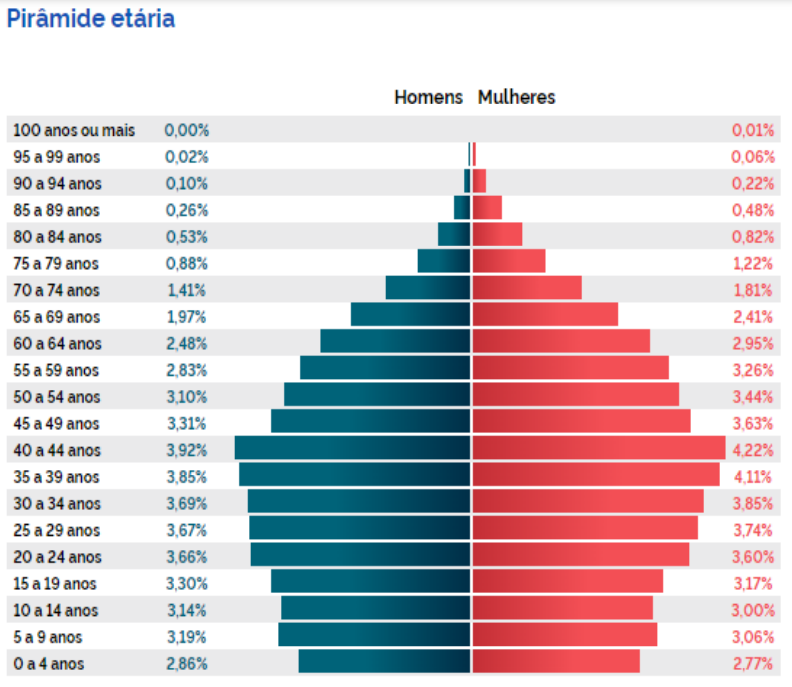Select the 4,22% women percentage value
The width and height of the screenshot is (792, 687).
tap(753, 450)
